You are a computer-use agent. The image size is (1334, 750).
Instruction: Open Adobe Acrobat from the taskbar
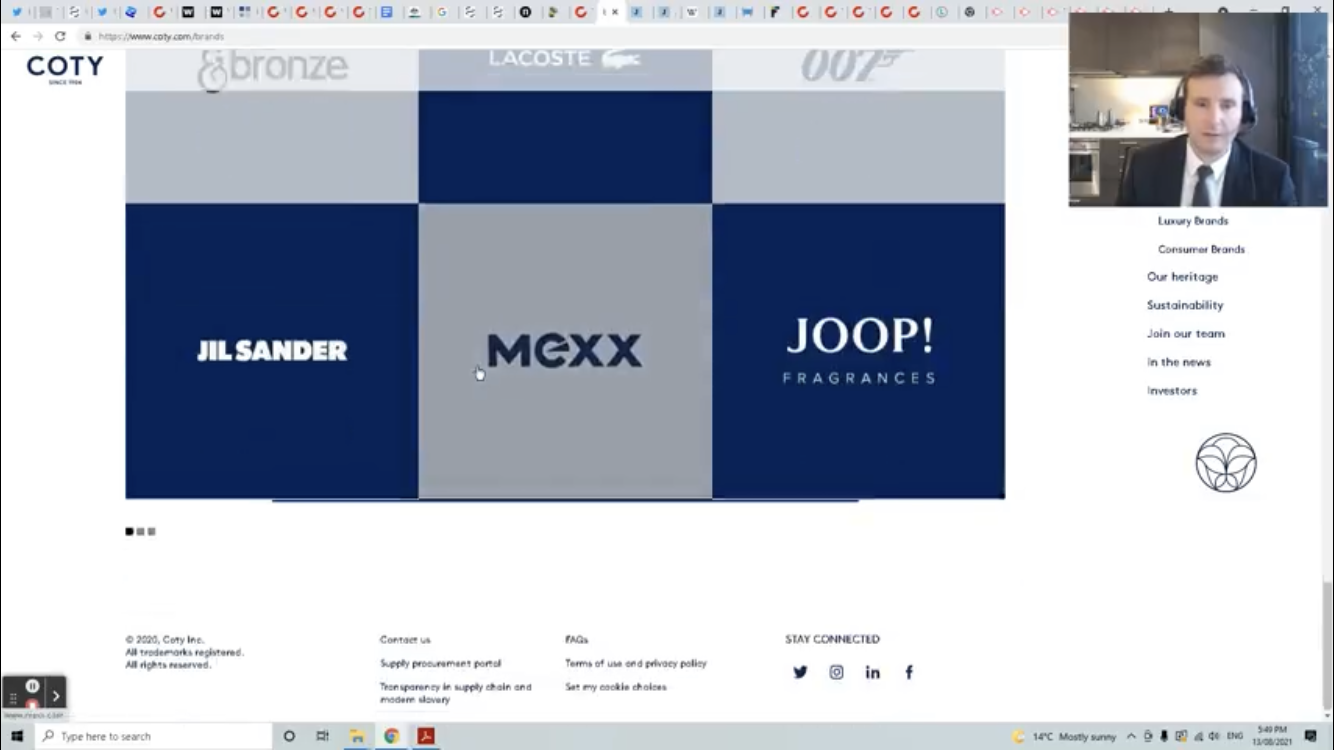pyautogui.click(x=425, y=736)
